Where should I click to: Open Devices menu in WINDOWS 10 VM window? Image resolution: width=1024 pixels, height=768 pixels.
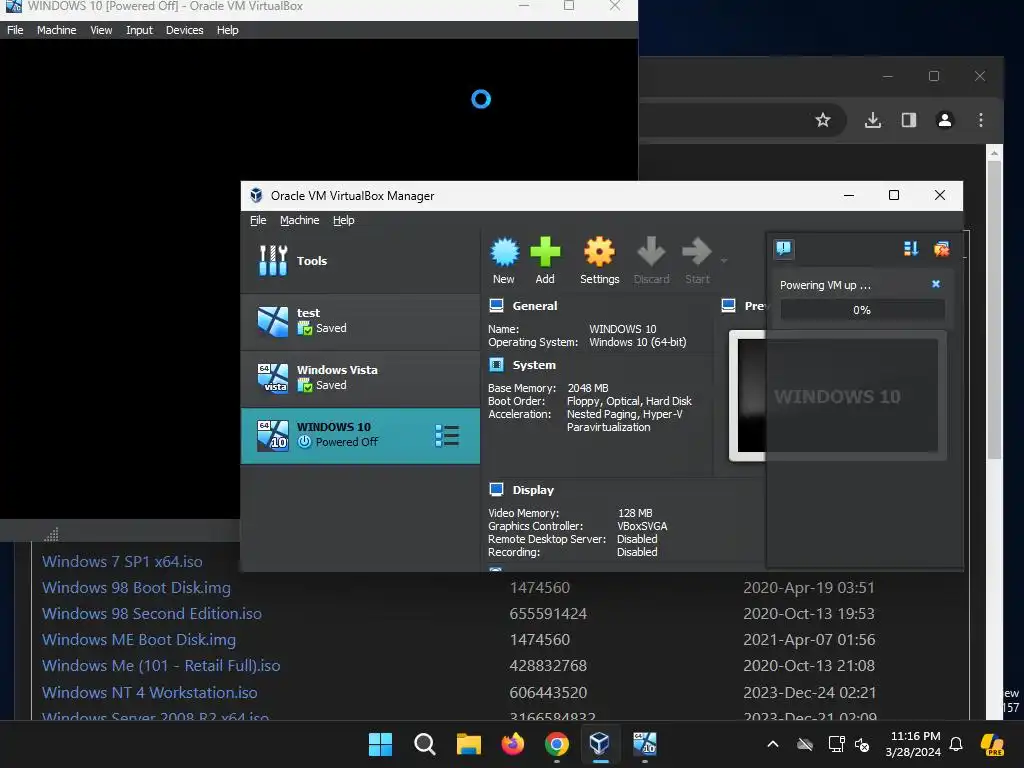(185, 30)
